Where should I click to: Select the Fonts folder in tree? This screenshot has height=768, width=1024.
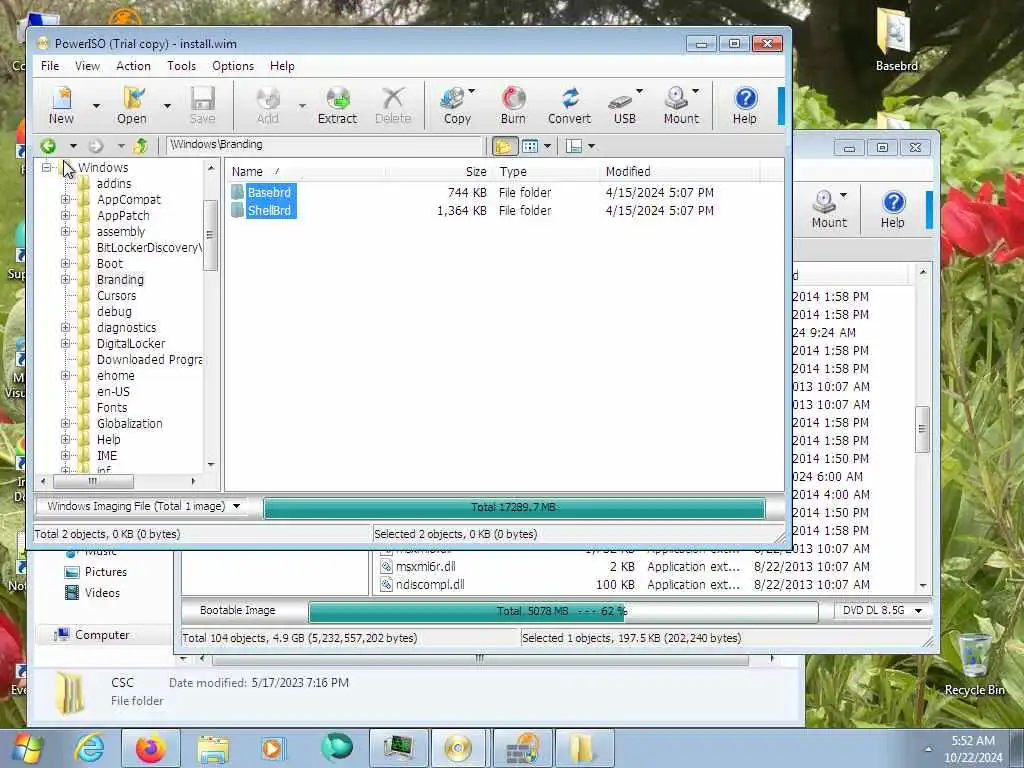(x=112, y=408)
